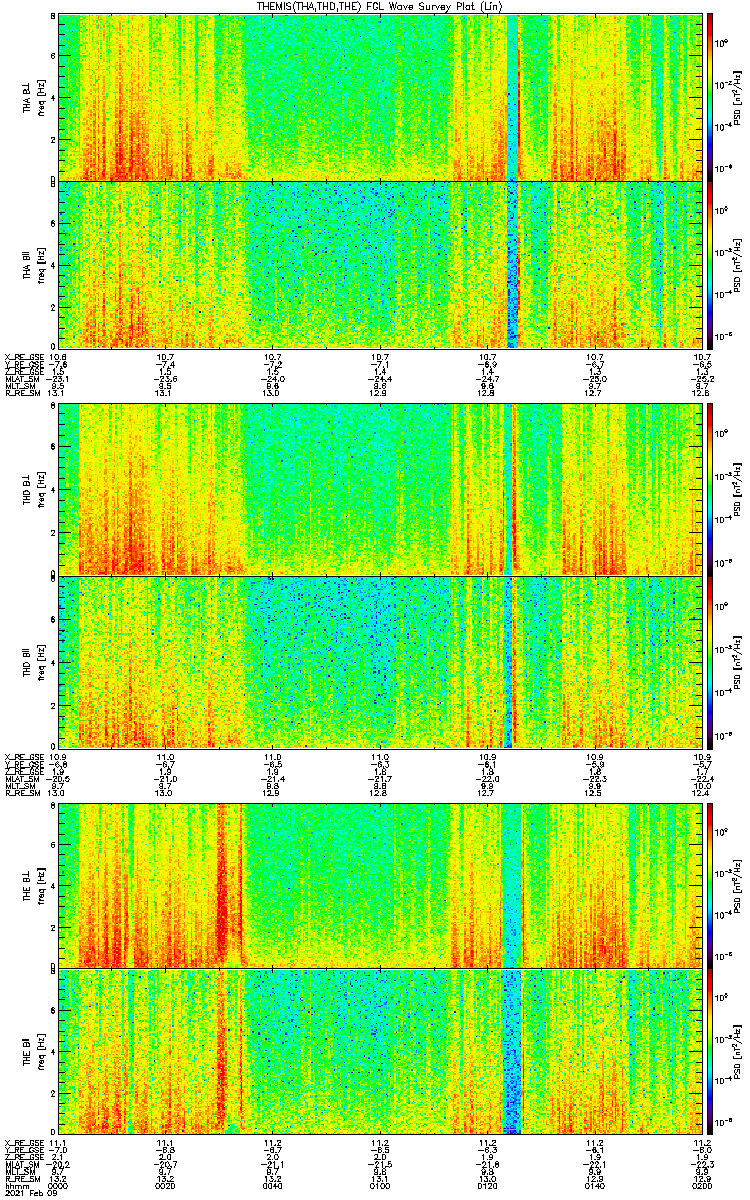This screenshot has height=1200, width=750.
Task: Click the THD B⊥ PSD color bar
Action: pyautogui.click(x=710, y=490)
